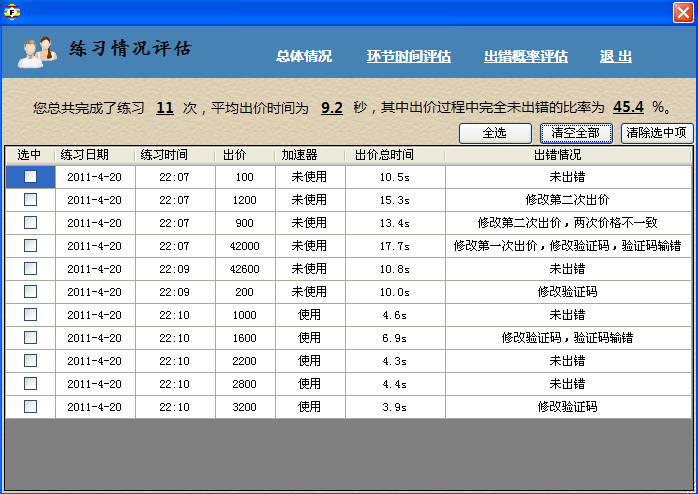Screen dimensions: 698x494
Task: Click the 修改验证码 cell in bid 200 row
Action: [568, 292]
